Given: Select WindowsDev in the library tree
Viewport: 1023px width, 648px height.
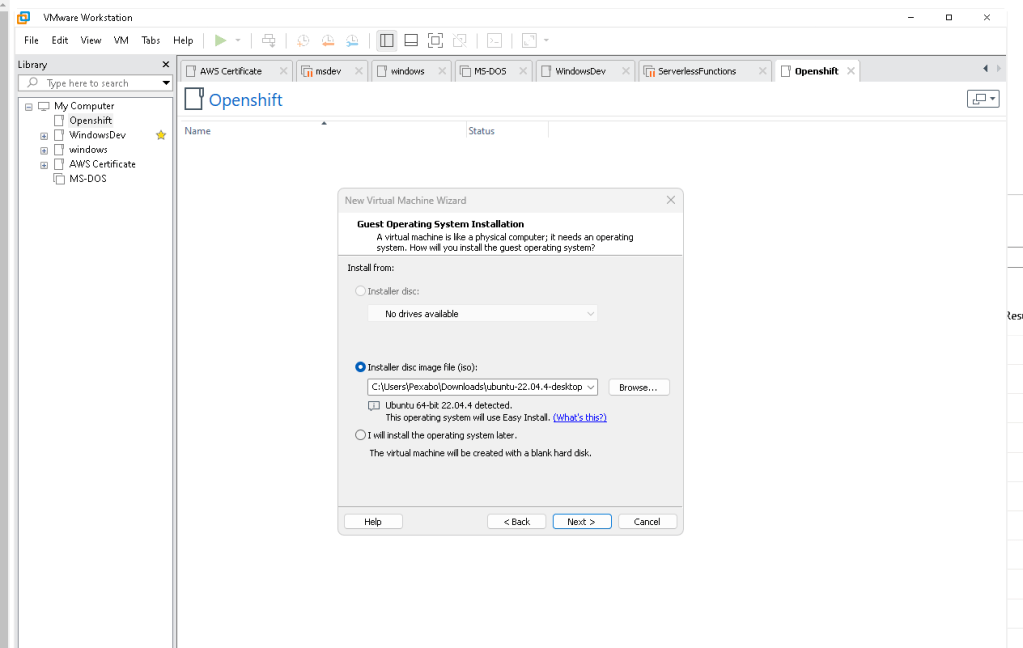Looking at the screenshot, I should [97, 135].
